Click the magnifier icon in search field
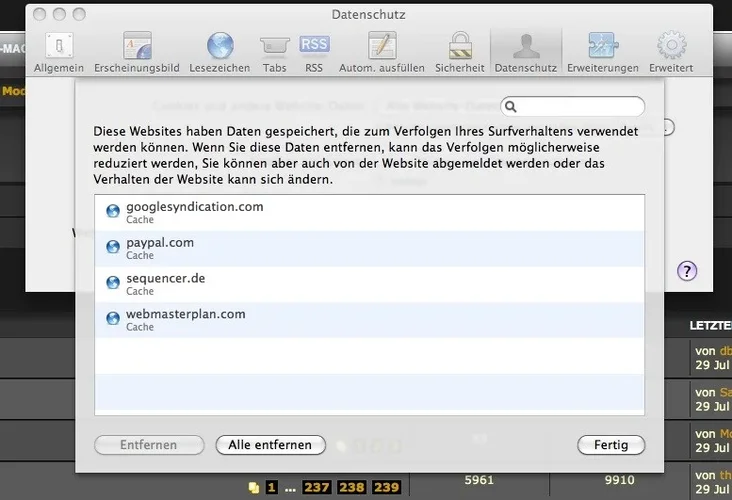732x500 pixels. click(x=511, y=107)
